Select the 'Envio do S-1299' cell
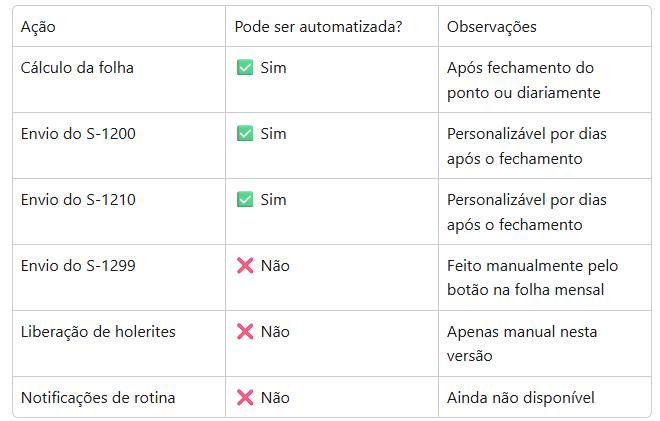Viewport: 660px width, 421px height. coord(78,266)
